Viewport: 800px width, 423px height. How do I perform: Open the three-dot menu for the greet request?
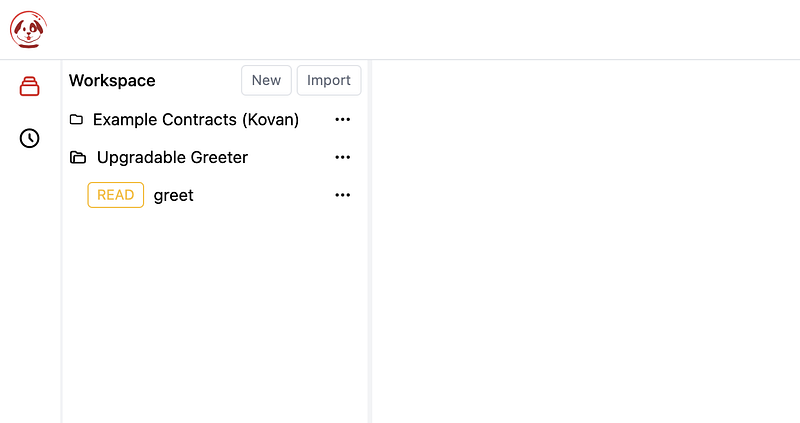(x=343, y=195)
